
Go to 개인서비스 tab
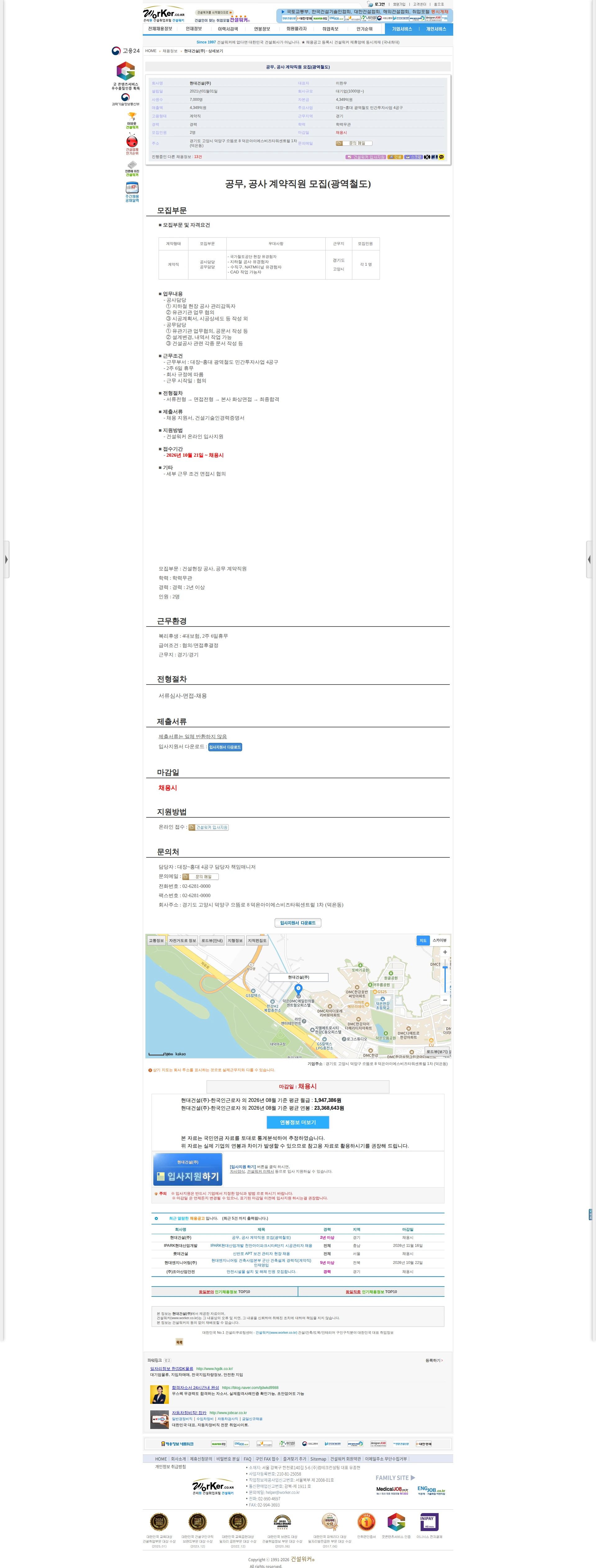(x=436, y=29)
